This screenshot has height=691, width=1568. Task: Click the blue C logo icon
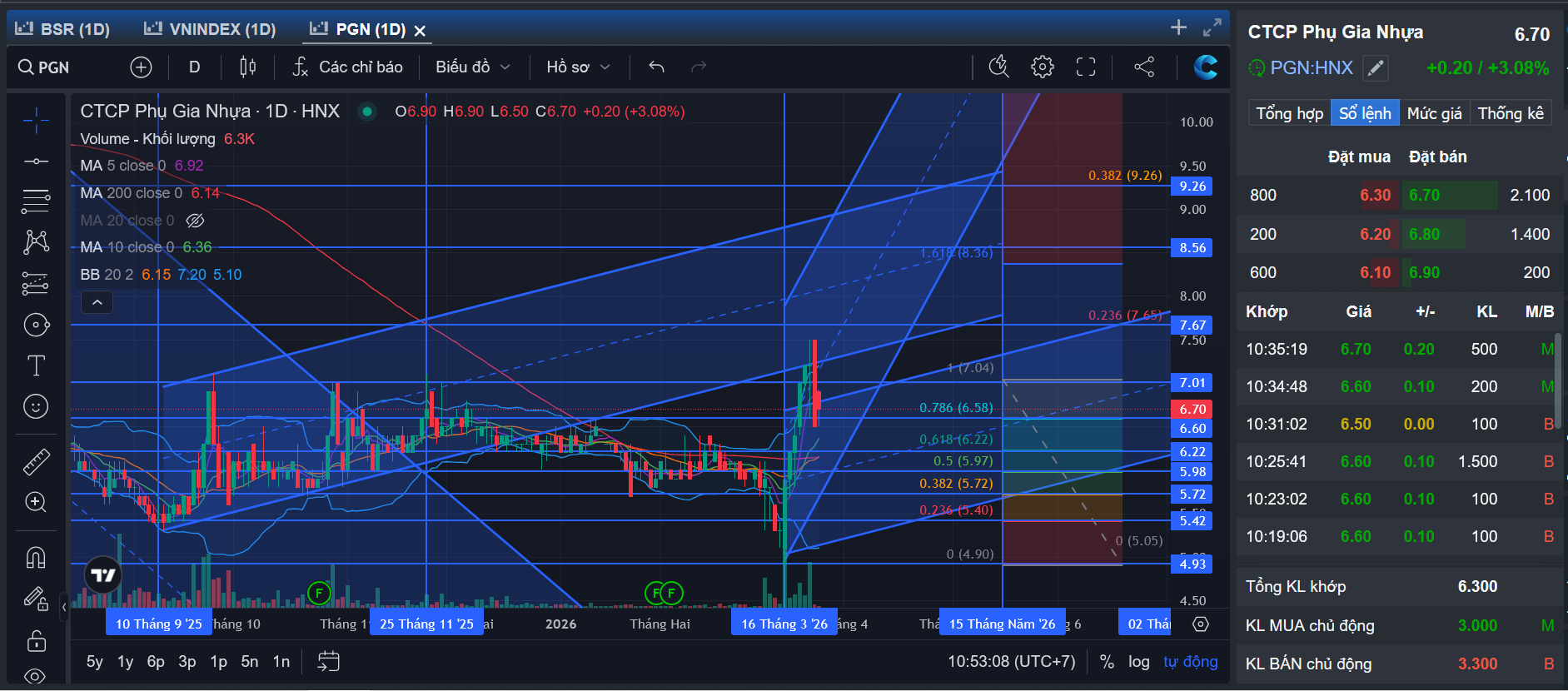1205,67
